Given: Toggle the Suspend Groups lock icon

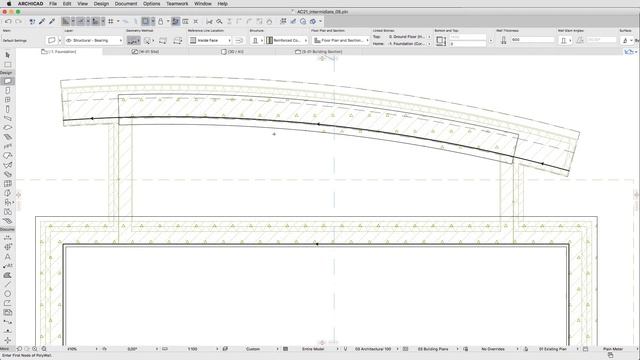Looking at the screenshot, I should point(160,21).
